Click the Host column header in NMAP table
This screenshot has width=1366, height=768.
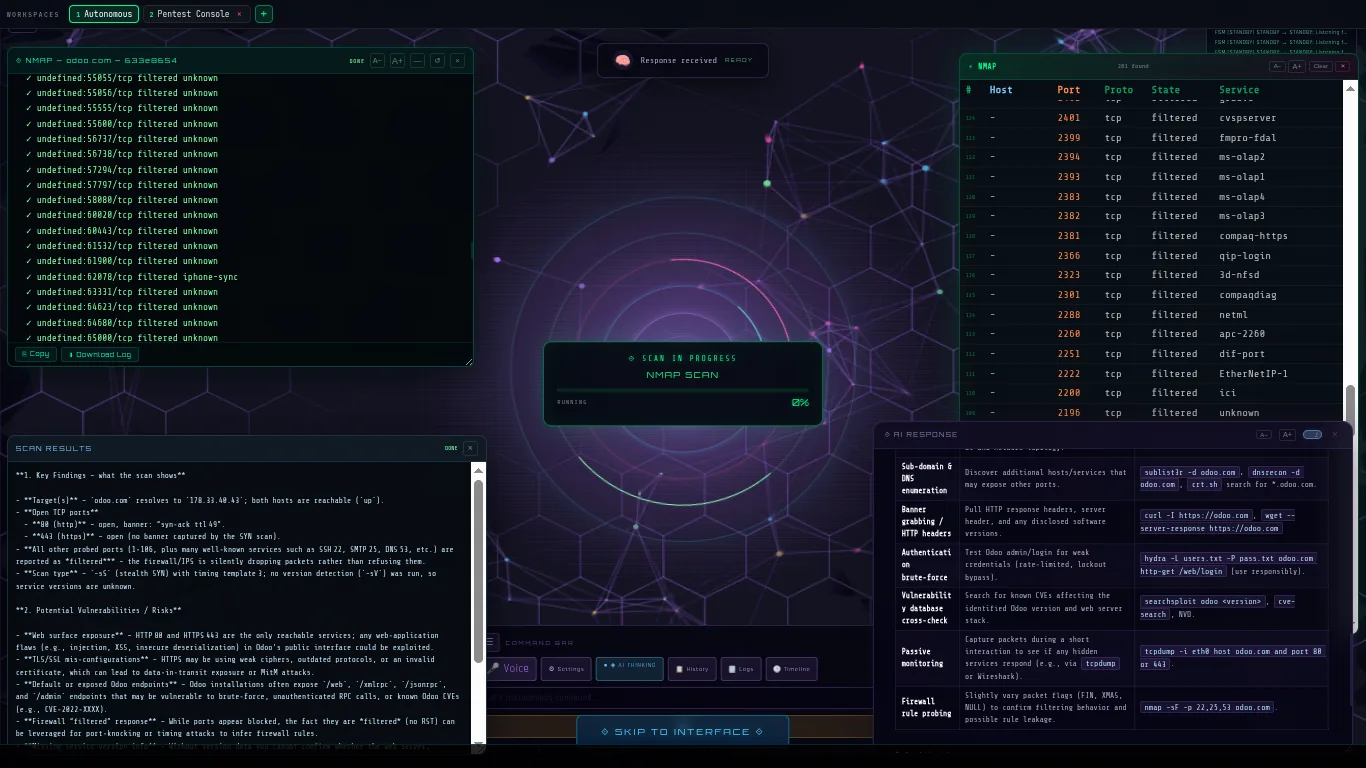(x=1001, y=90)
